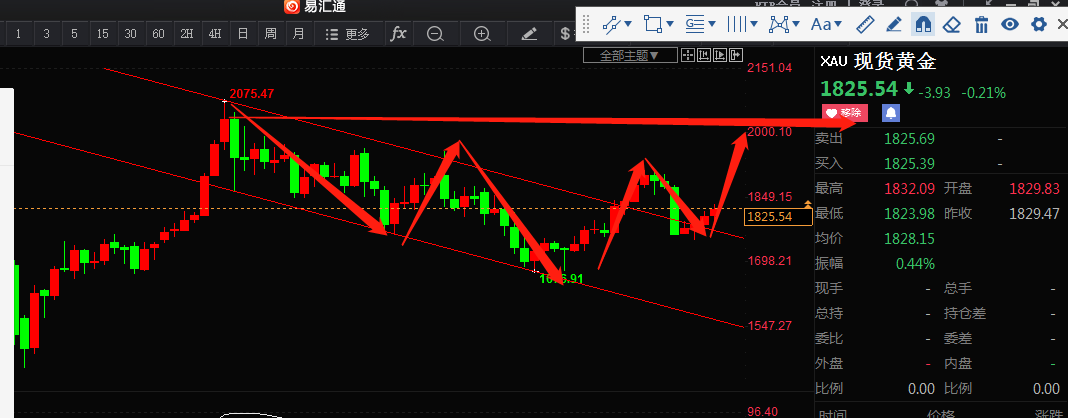Screen dimensions: 1068x418
Task: Zoom in the chart with plus magnifier
Action: pos(482,33)
